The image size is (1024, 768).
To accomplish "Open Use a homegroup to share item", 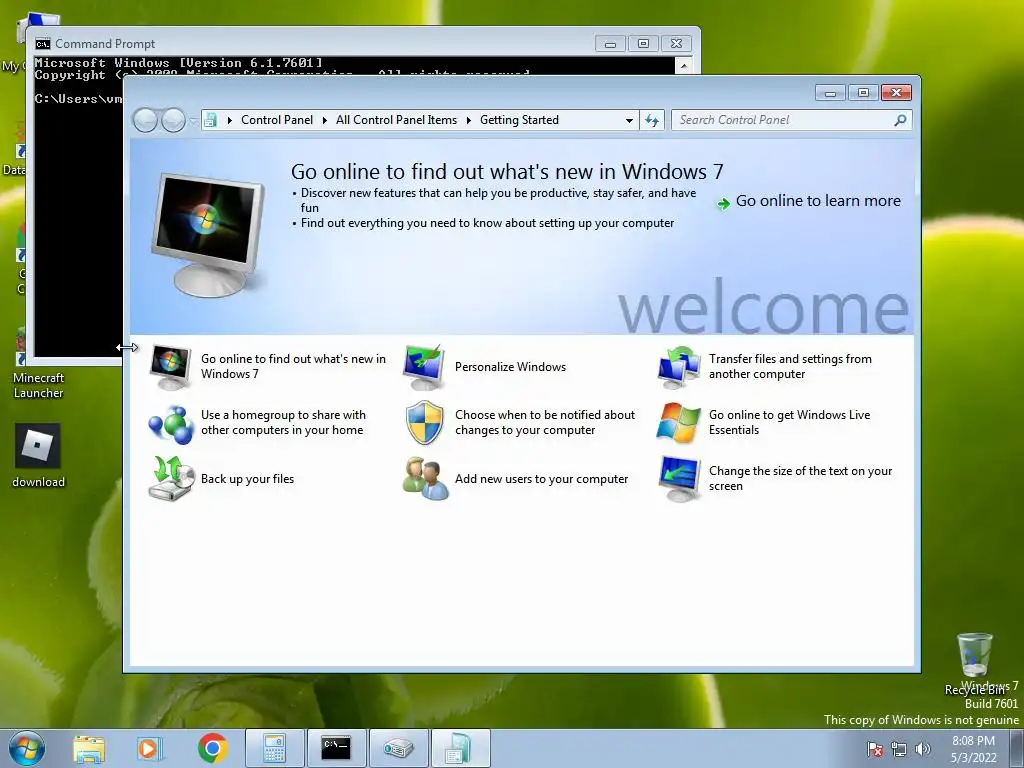I will [283, 423].
